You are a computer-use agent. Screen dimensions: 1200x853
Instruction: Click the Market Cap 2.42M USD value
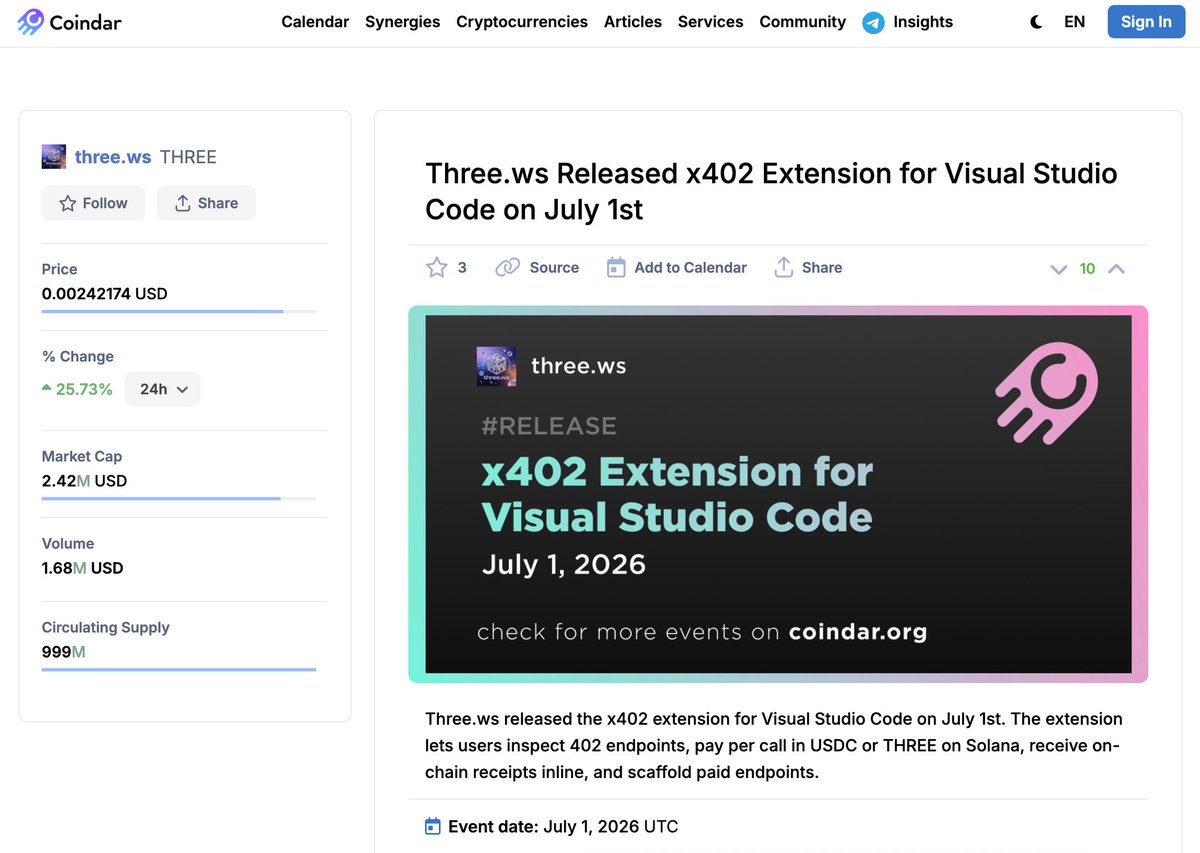click(x=84, y=480)
